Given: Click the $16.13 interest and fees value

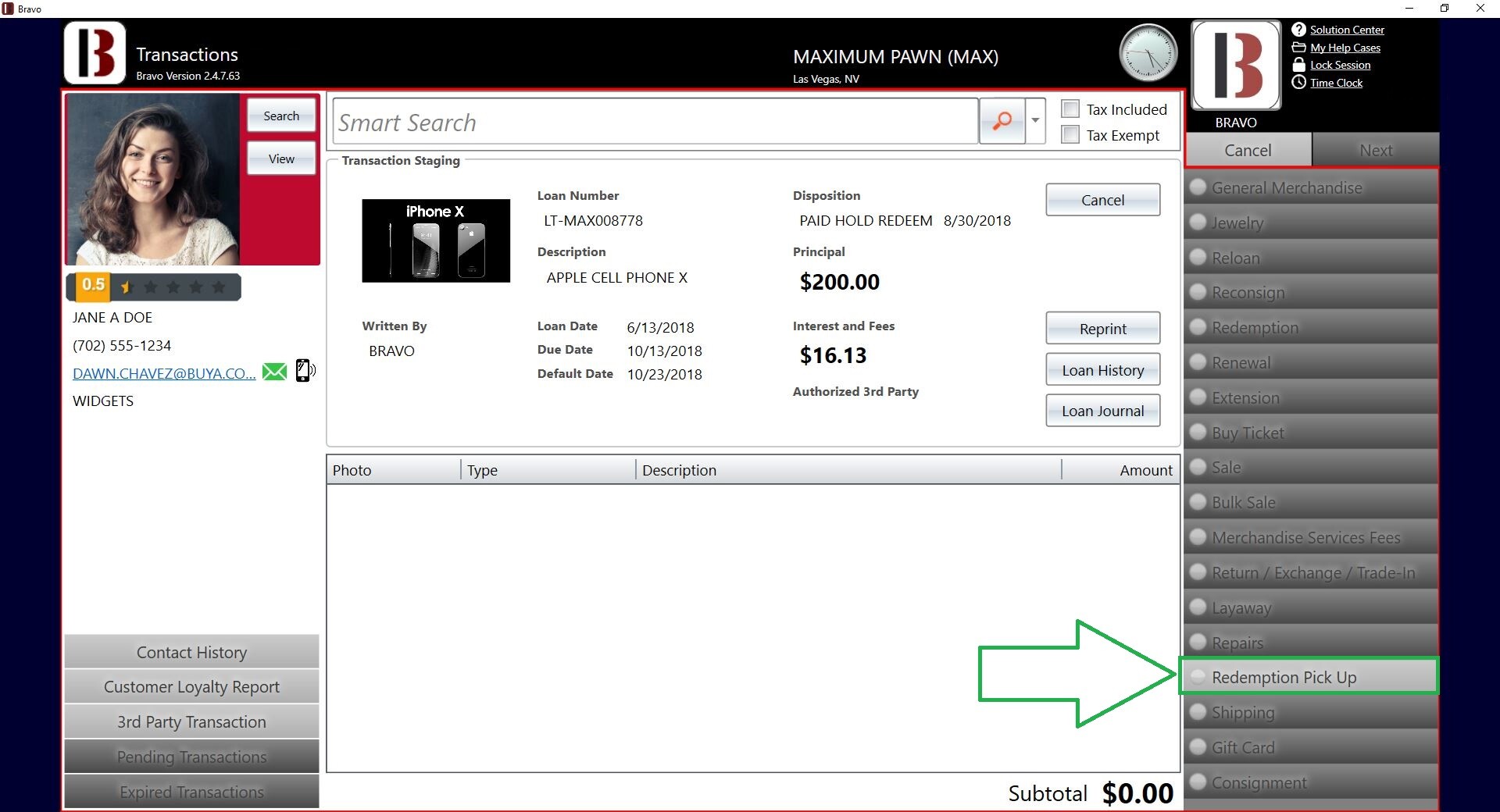Looking at the screenshot, I should tap(833, 356).
